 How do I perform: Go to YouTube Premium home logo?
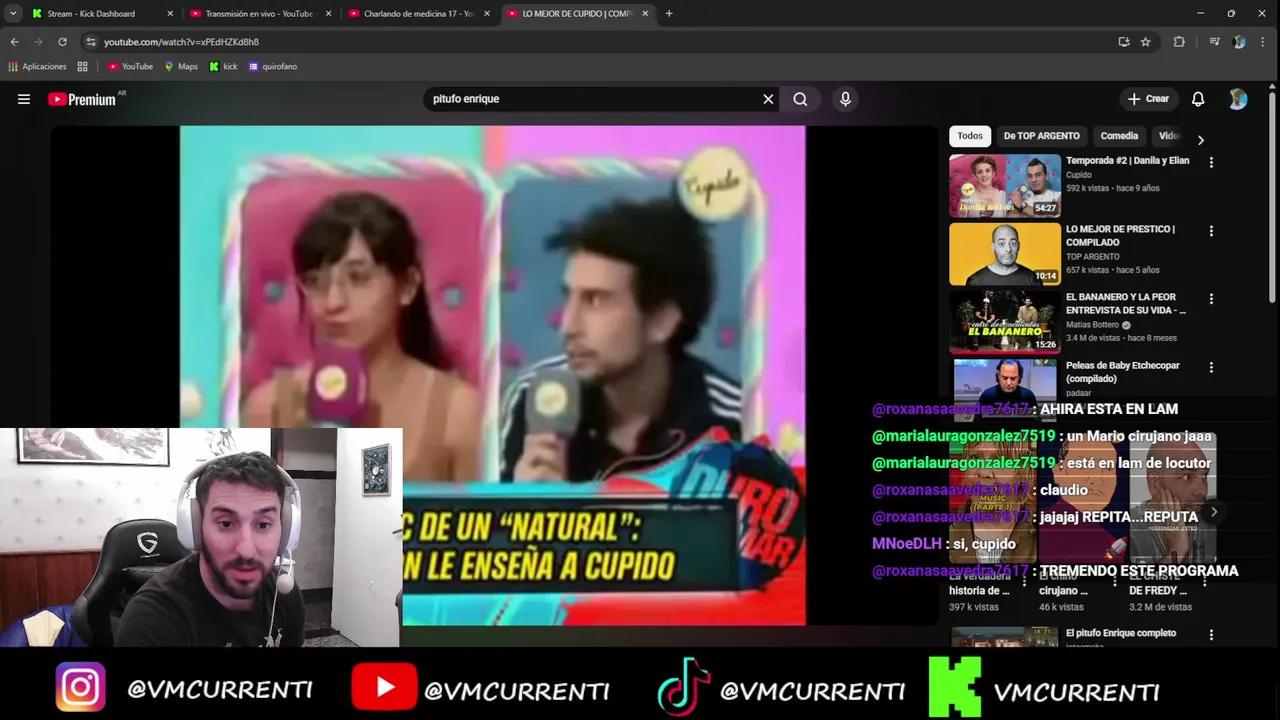click(81, 99)
